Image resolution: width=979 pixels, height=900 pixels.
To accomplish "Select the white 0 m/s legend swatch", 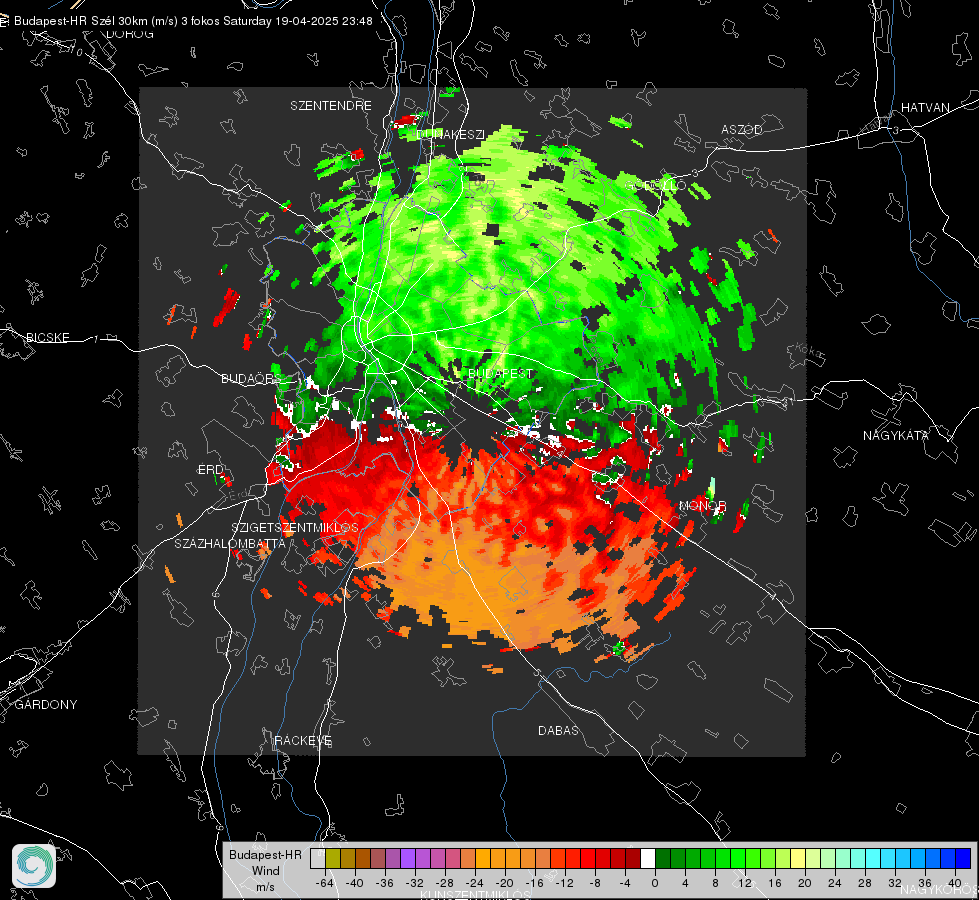I will pyautogui.click(x=648, y=858).
